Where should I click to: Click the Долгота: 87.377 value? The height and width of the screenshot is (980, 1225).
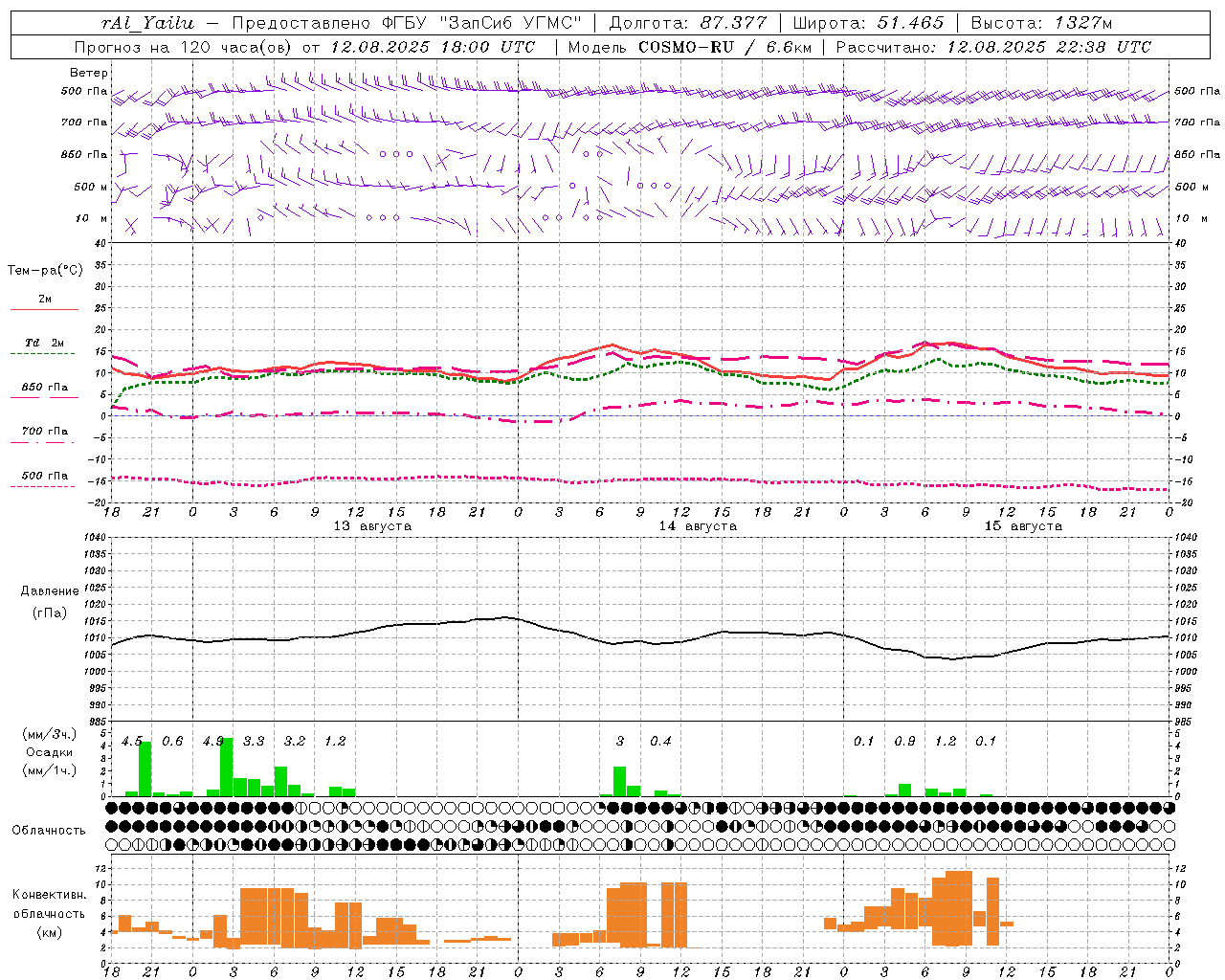(688, 23)
